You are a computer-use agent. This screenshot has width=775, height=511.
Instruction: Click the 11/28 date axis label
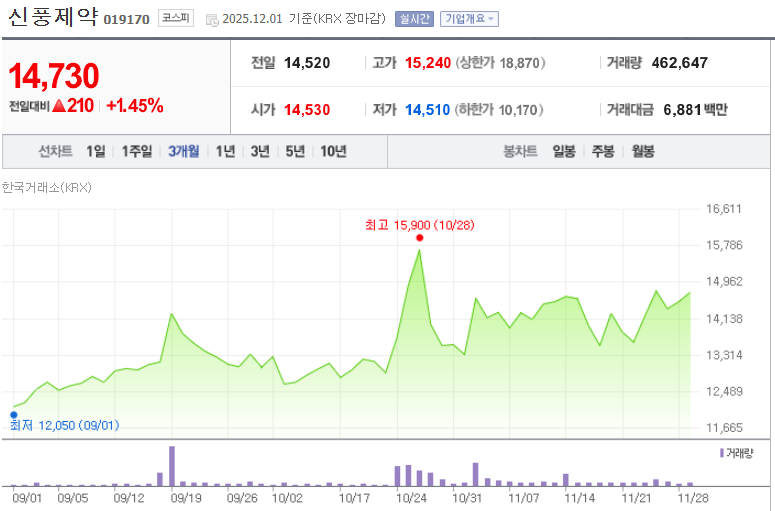693,498
